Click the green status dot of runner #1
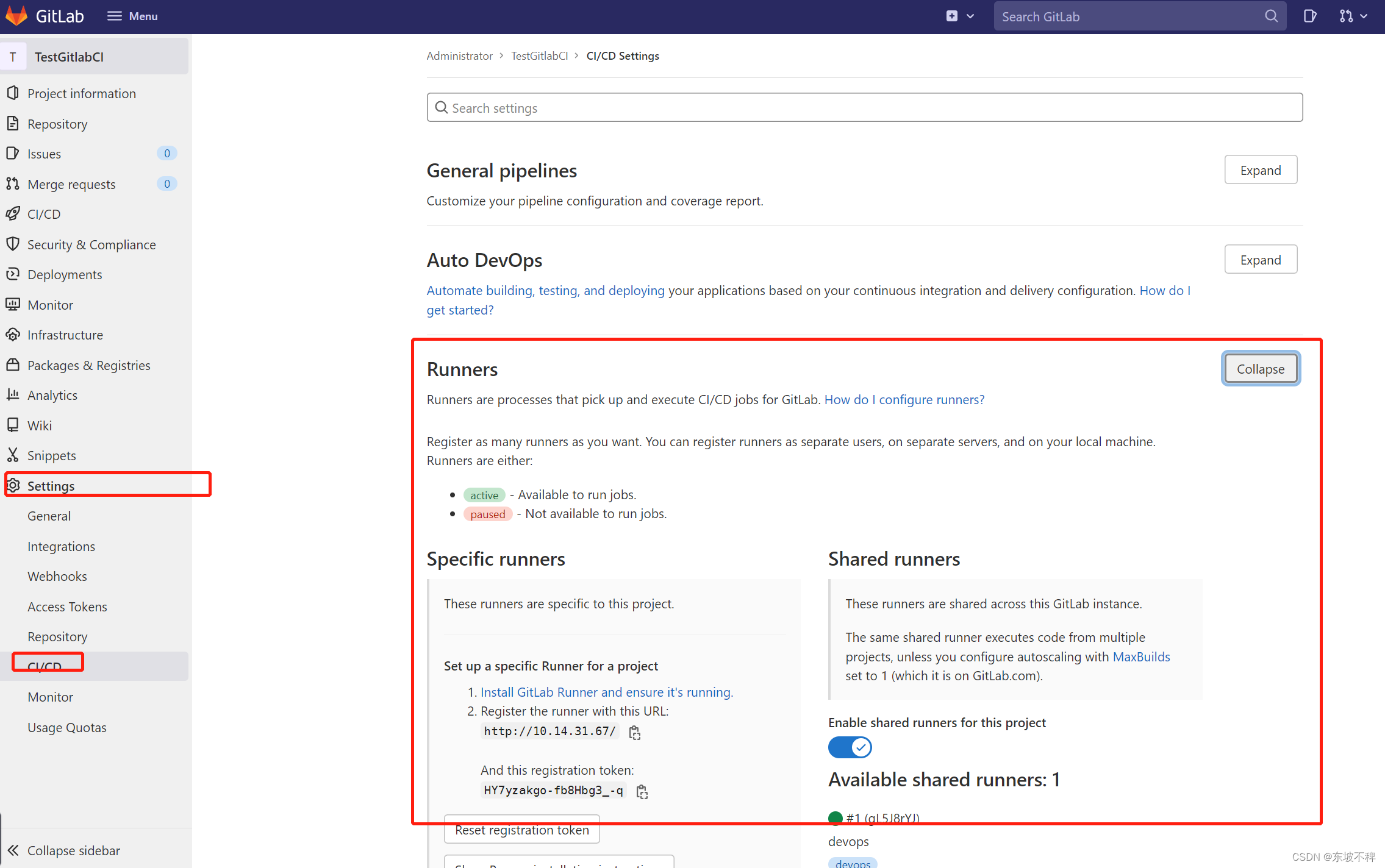The height and width of the screenshot is (868, 1385). tap(836, 818)
